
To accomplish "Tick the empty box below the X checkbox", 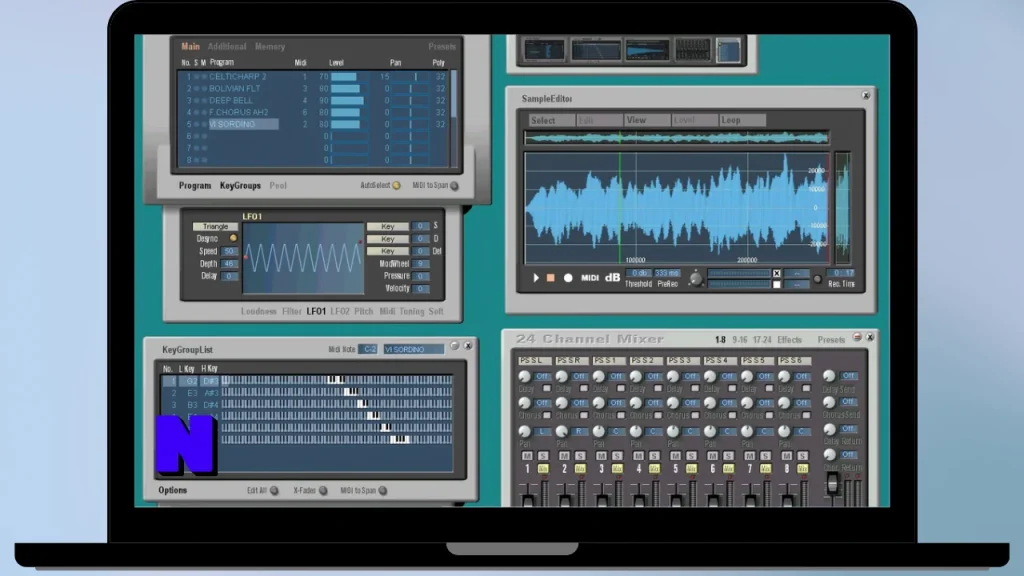I will tap(776, 285).
